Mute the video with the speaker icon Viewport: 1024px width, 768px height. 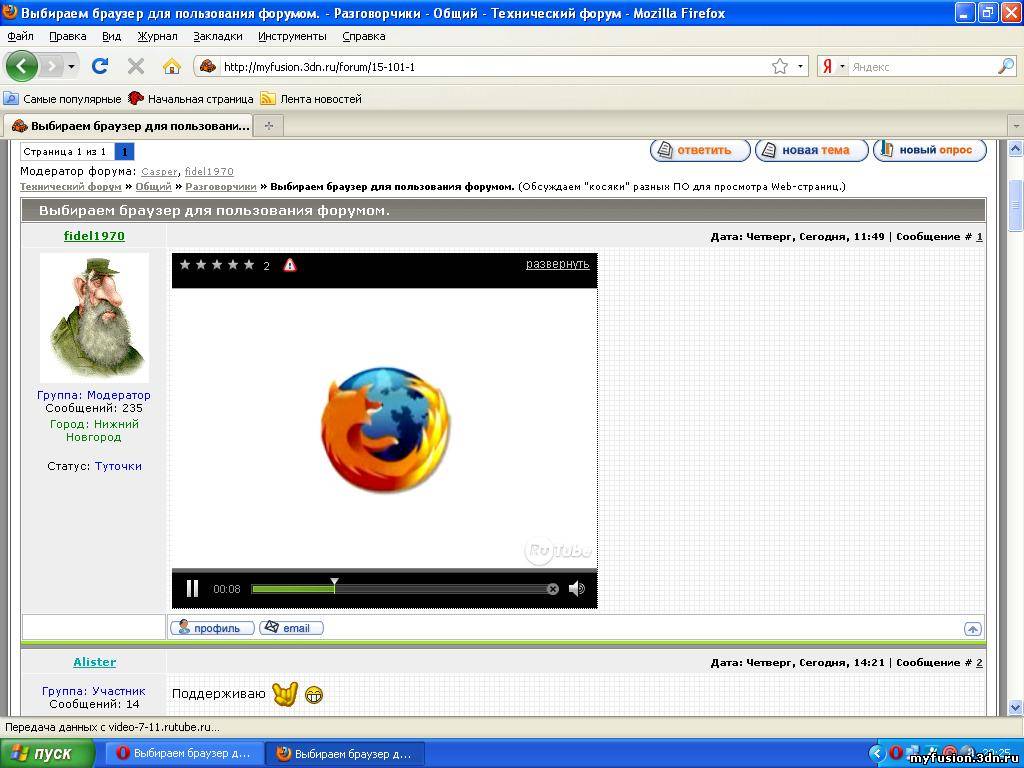[577, 589]
